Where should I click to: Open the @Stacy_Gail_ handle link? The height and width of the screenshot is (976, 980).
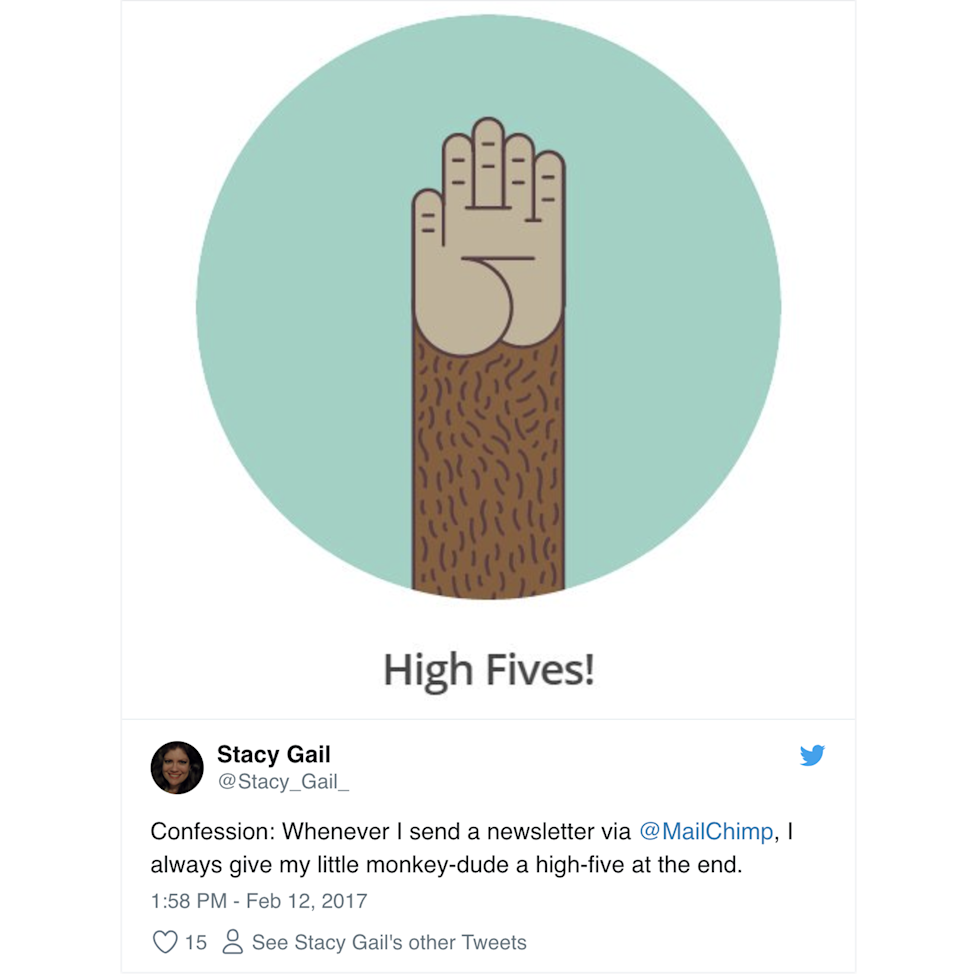[x=283, y=781]
